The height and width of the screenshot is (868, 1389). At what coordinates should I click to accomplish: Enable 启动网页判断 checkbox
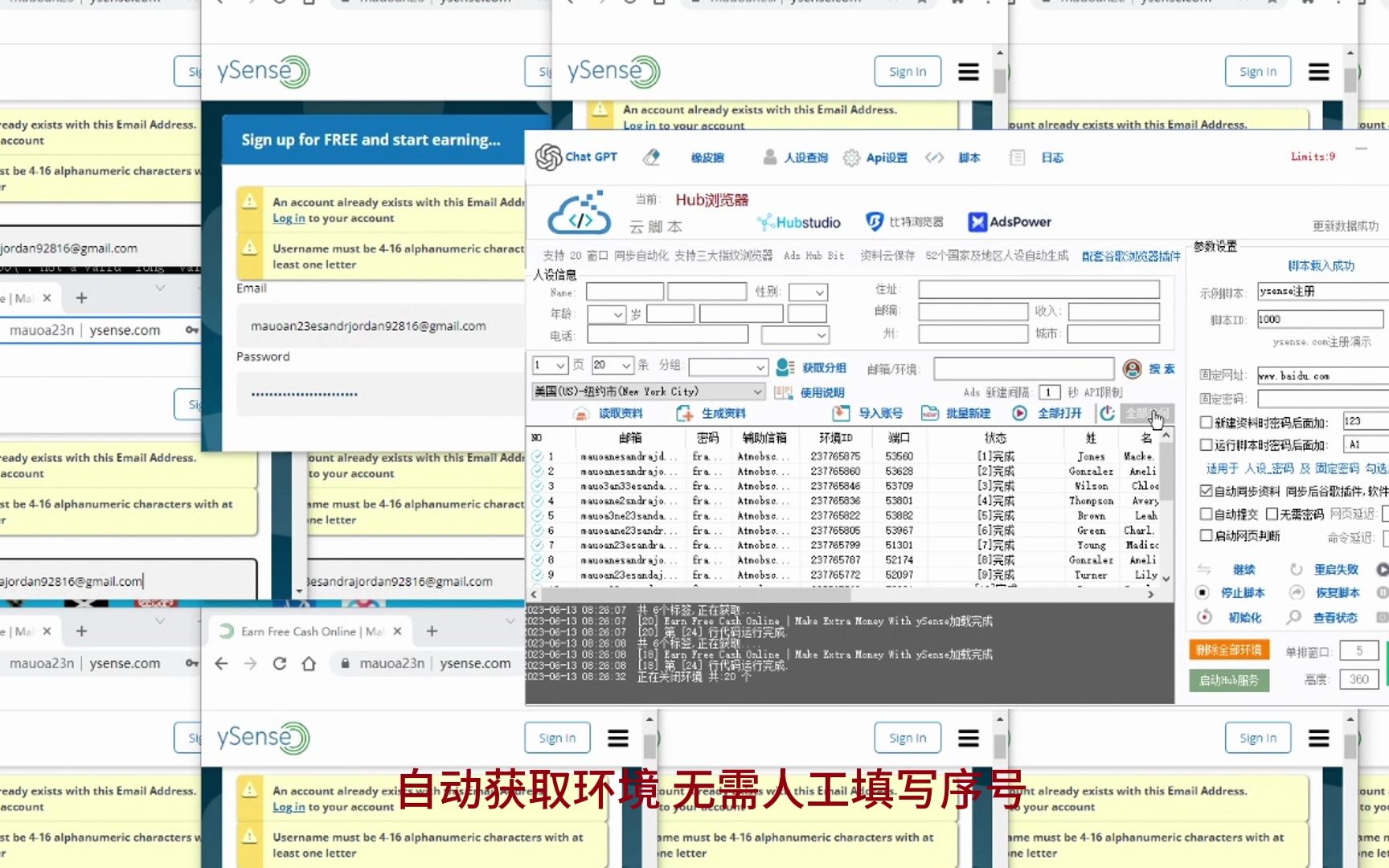pos(1206,535)
